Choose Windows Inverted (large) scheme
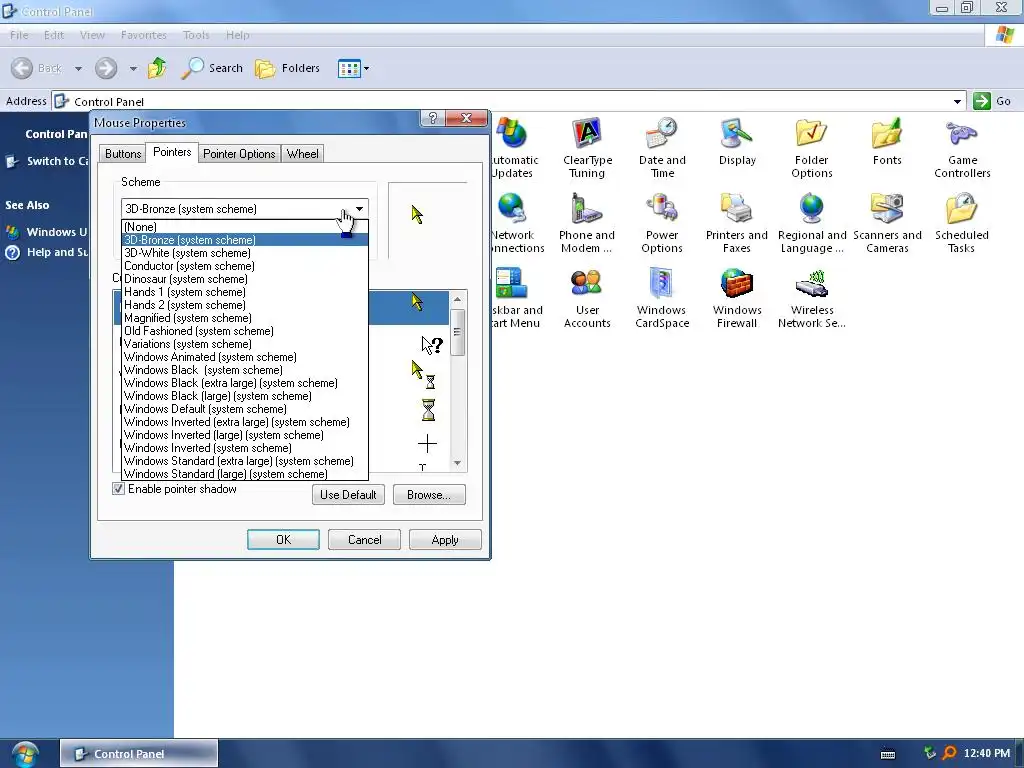The height and width of the screenshot is (768, 1024). click(245, 435)
